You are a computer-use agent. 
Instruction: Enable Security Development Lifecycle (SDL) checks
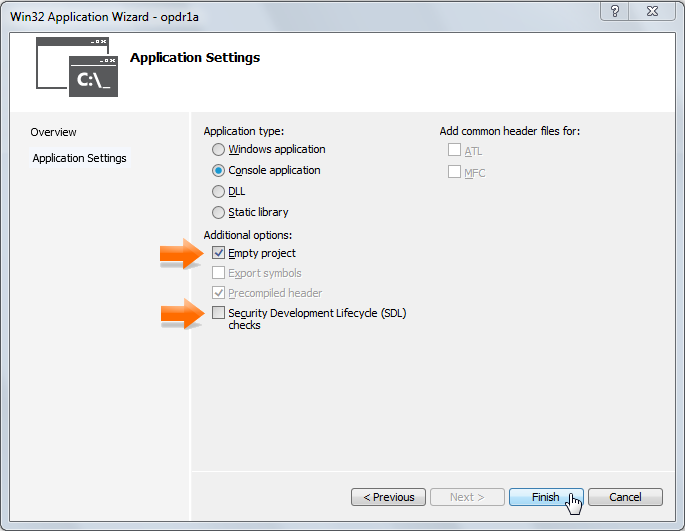click(x=219, y=314)
